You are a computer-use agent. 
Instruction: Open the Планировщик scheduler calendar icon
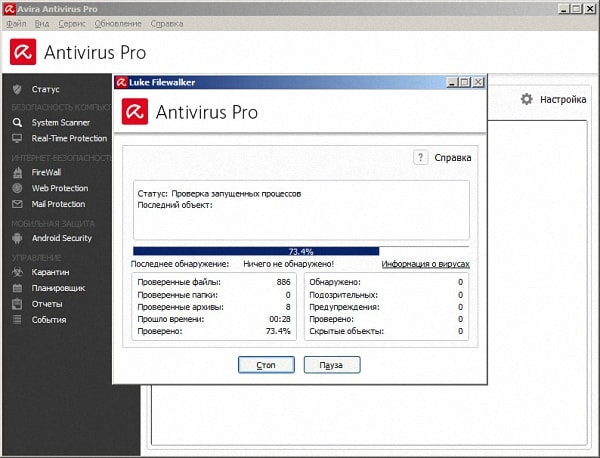pos(17,288)
